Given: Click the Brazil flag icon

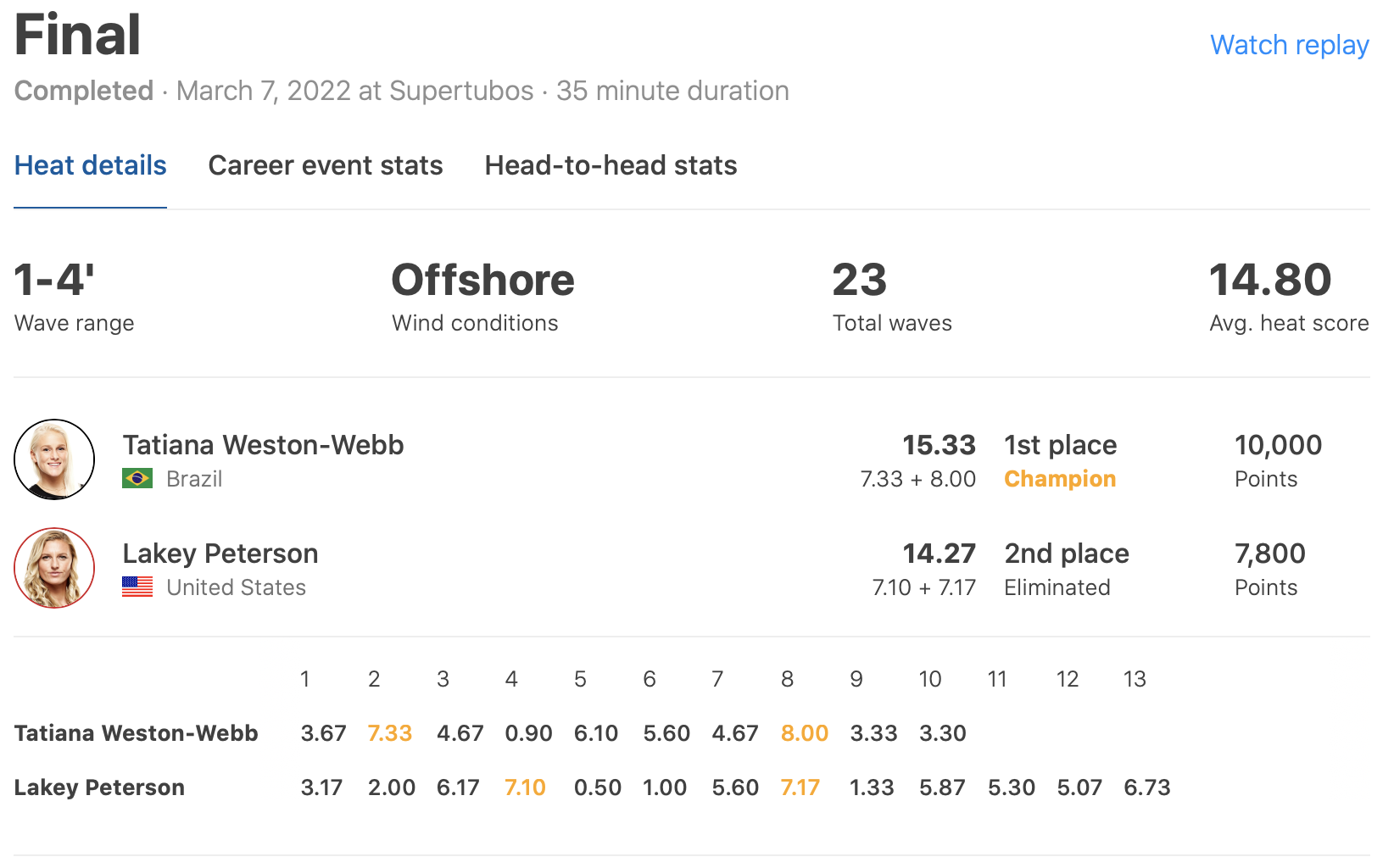Looking at the screenshot, I should [x=137, y=479].
